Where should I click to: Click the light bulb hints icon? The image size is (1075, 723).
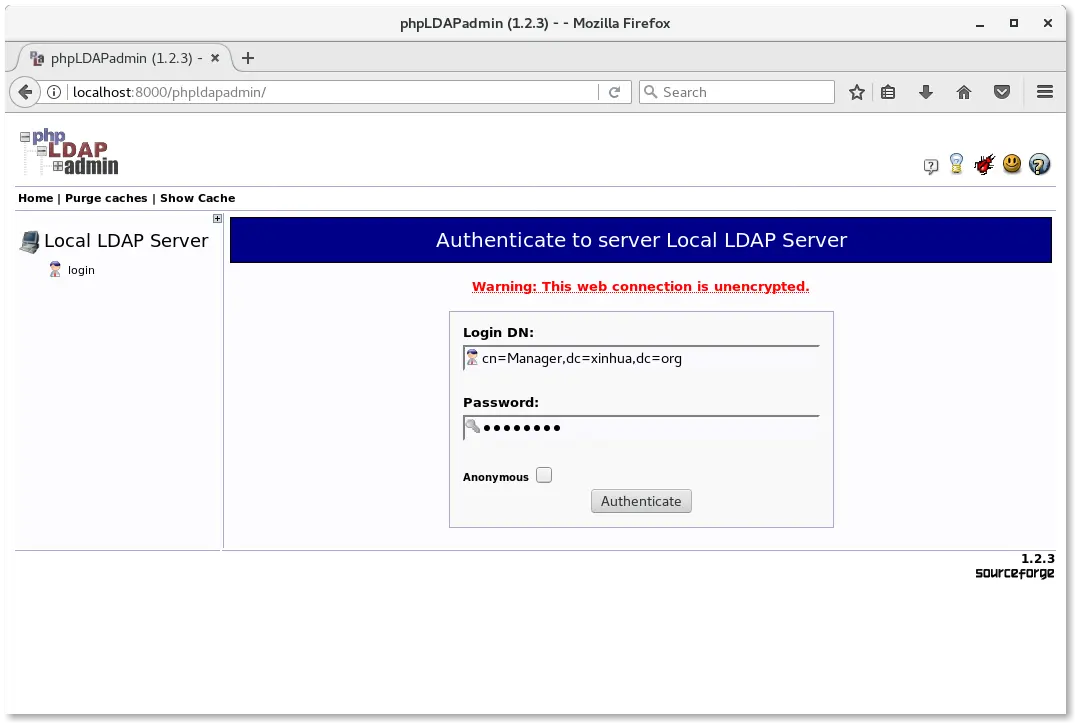[956, 163]
